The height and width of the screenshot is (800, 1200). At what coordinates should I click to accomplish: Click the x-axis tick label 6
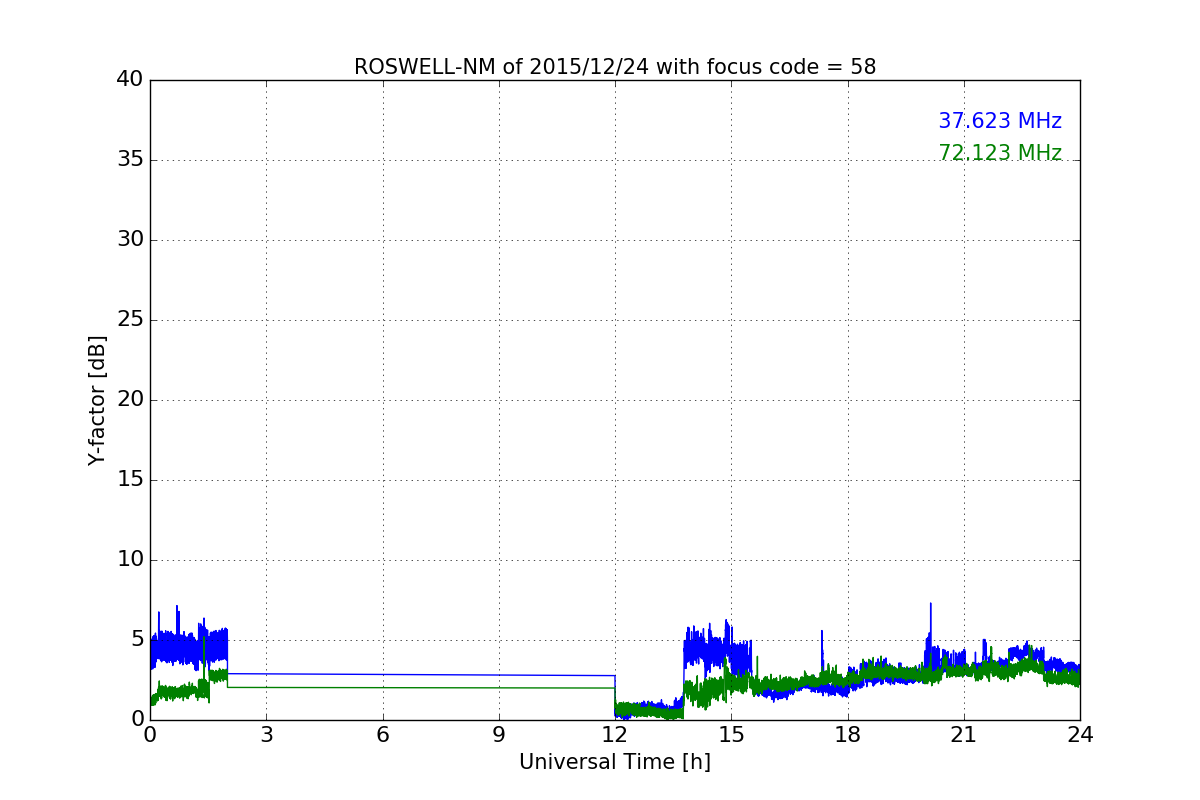coord(382,734)
